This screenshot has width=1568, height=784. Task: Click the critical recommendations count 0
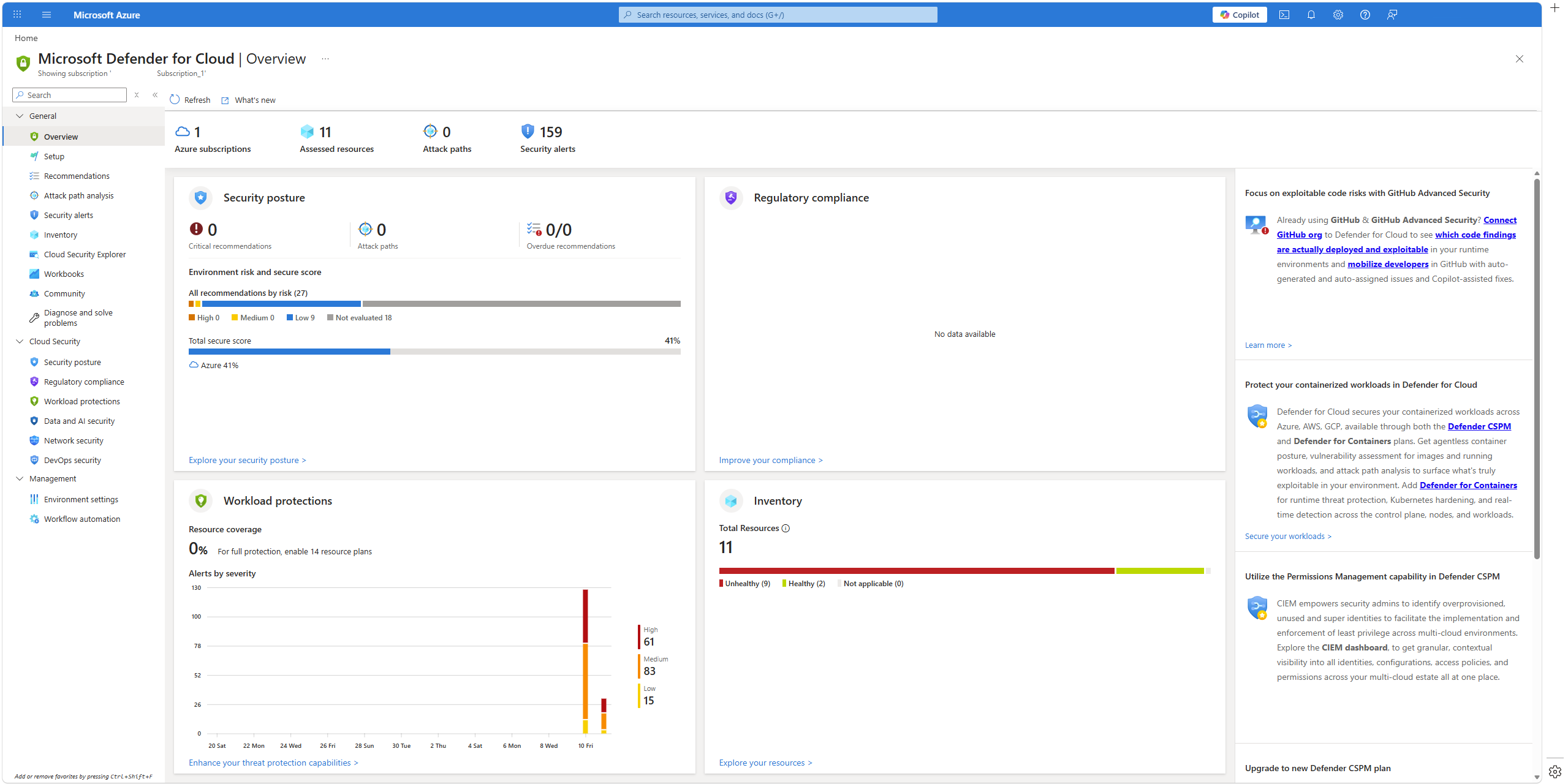tap(212, 230)
